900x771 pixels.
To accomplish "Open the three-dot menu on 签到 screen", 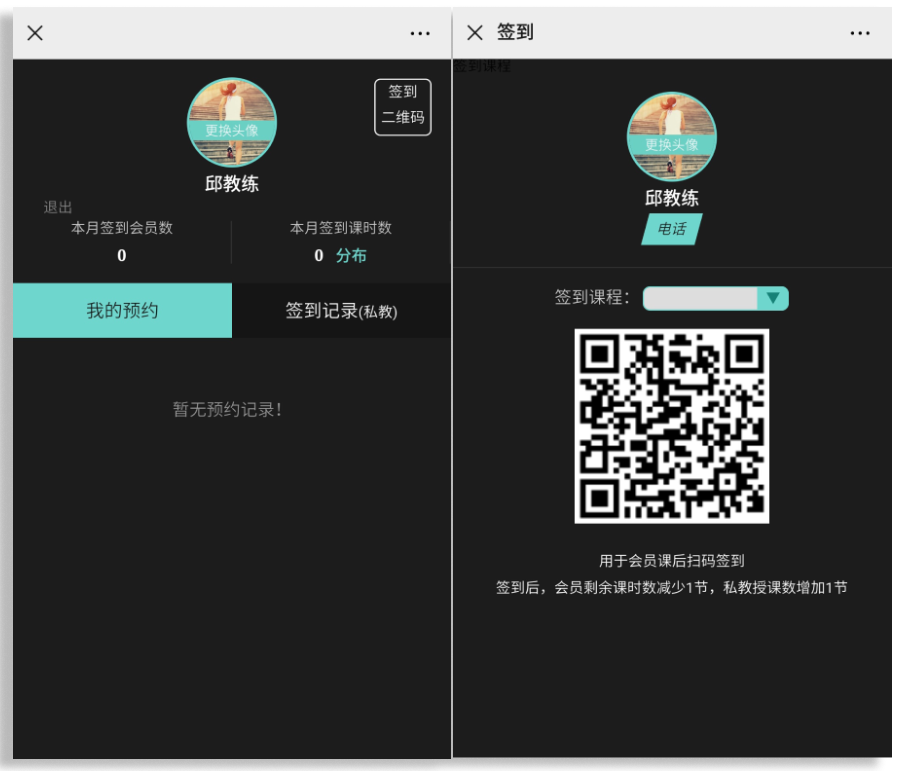I will pos(860,33).
